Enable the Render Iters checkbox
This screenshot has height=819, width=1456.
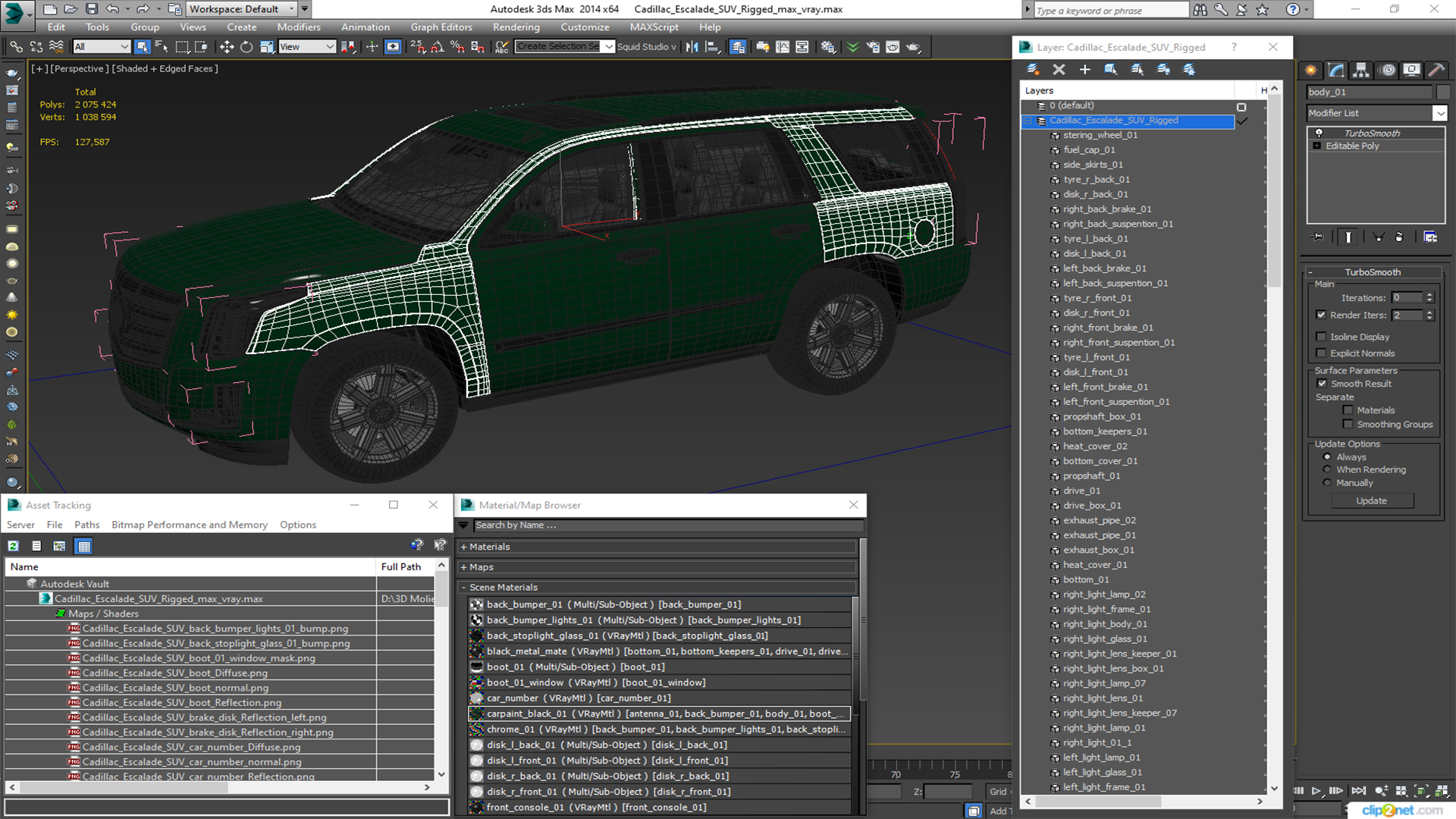1321,315
